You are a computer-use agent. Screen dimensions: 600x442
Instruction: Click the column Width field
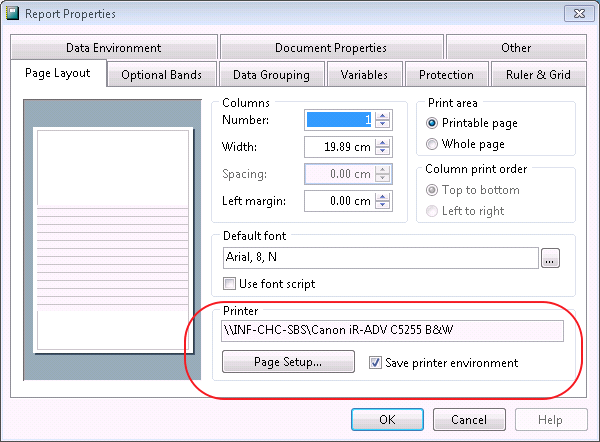point(339,147)
